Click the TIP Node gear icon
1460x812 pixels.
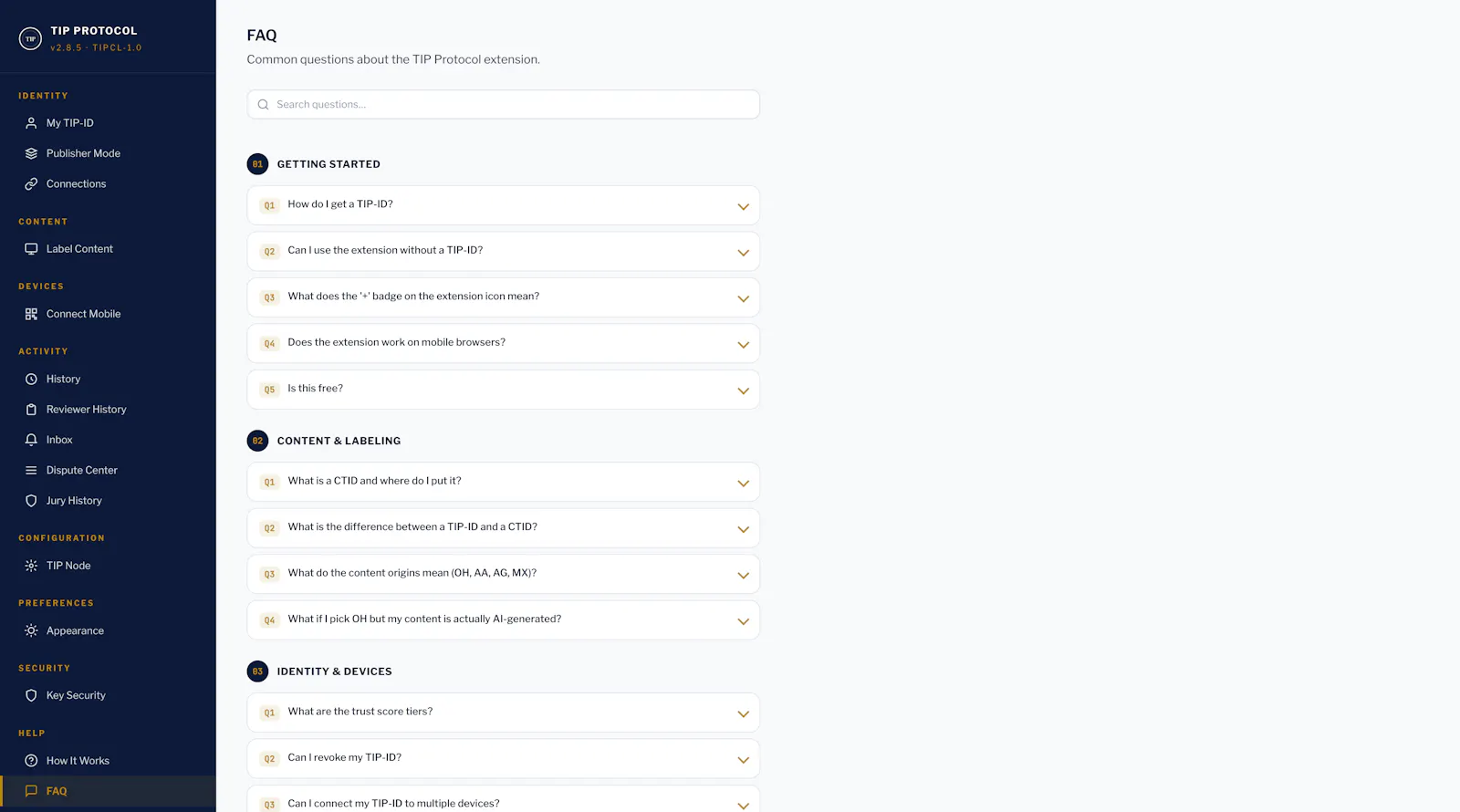pyautogui.click(x=31, y=566)
